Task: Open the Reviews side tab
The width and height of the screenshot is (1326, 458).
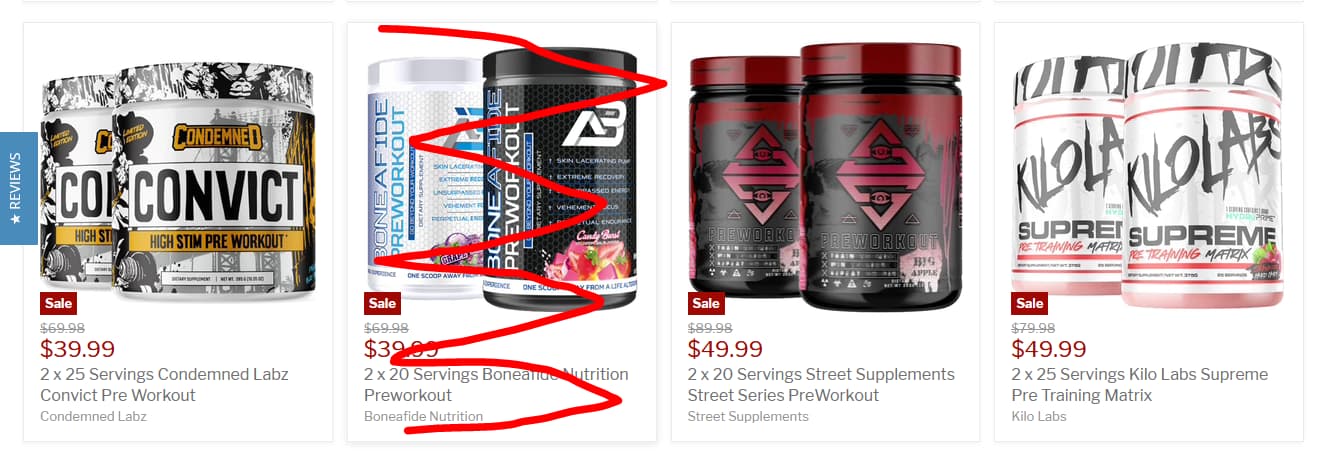Action: click(19, 188)
